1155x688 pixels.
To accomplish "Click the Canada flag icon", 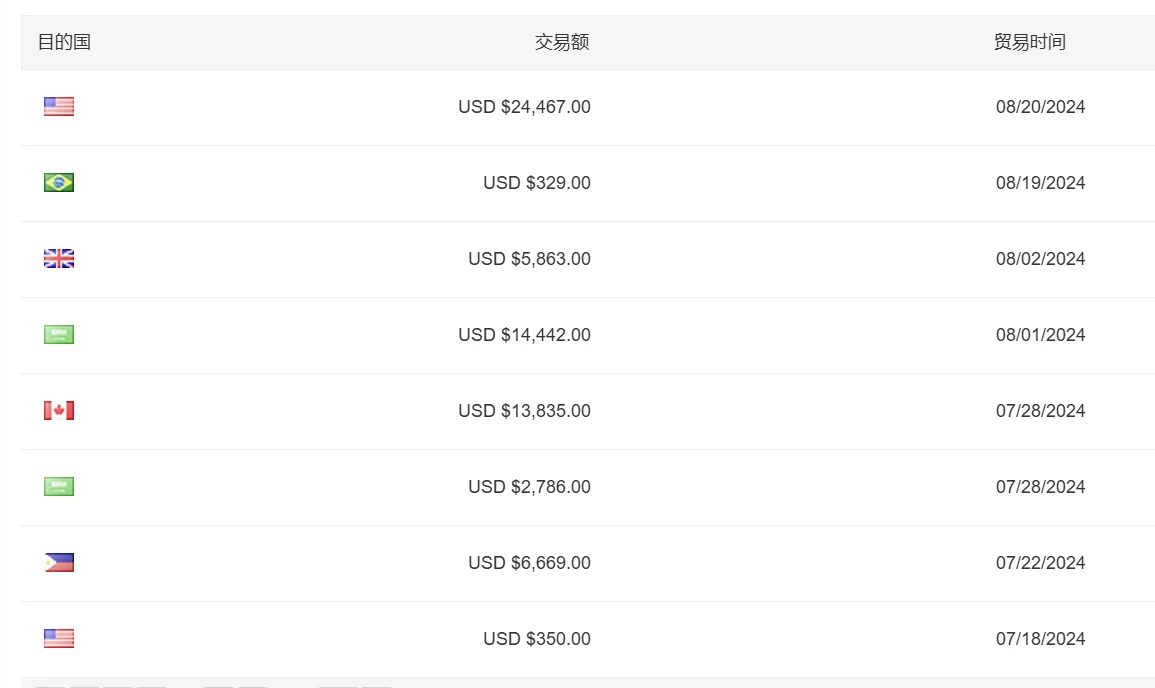I will coord(59,410).
